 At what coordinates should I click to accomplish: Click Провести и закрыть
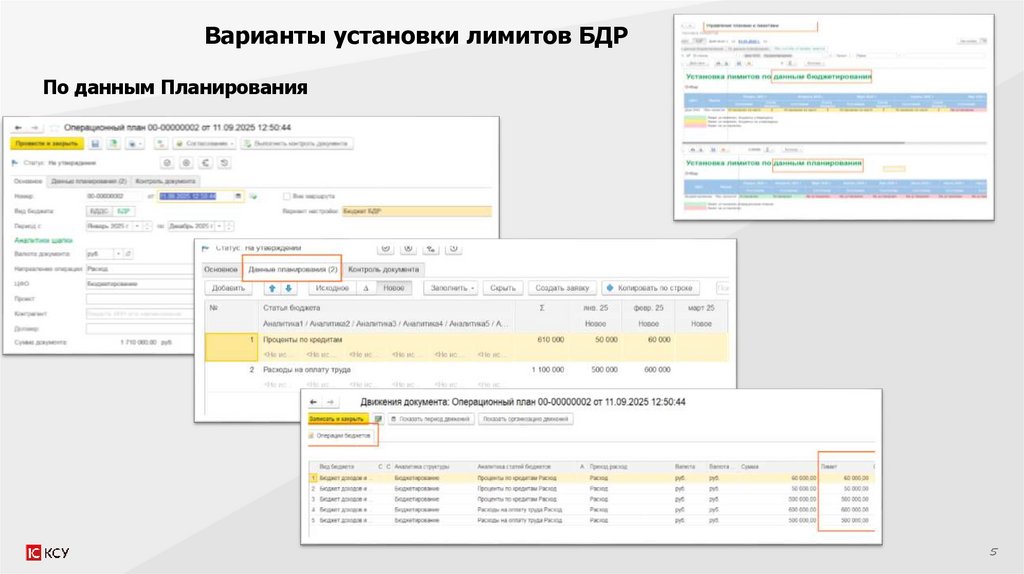[x=46, y=143]
